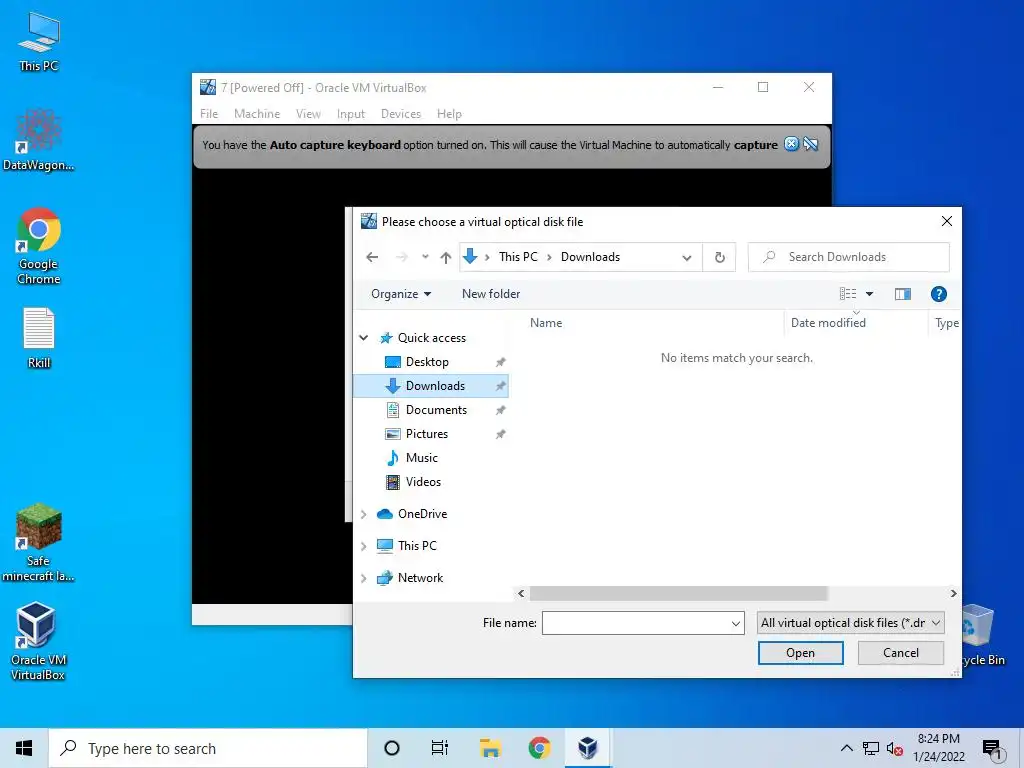The height and width of the screenshot is (768, 1024).
Task: Click the Open button
Action: [801, 653]
